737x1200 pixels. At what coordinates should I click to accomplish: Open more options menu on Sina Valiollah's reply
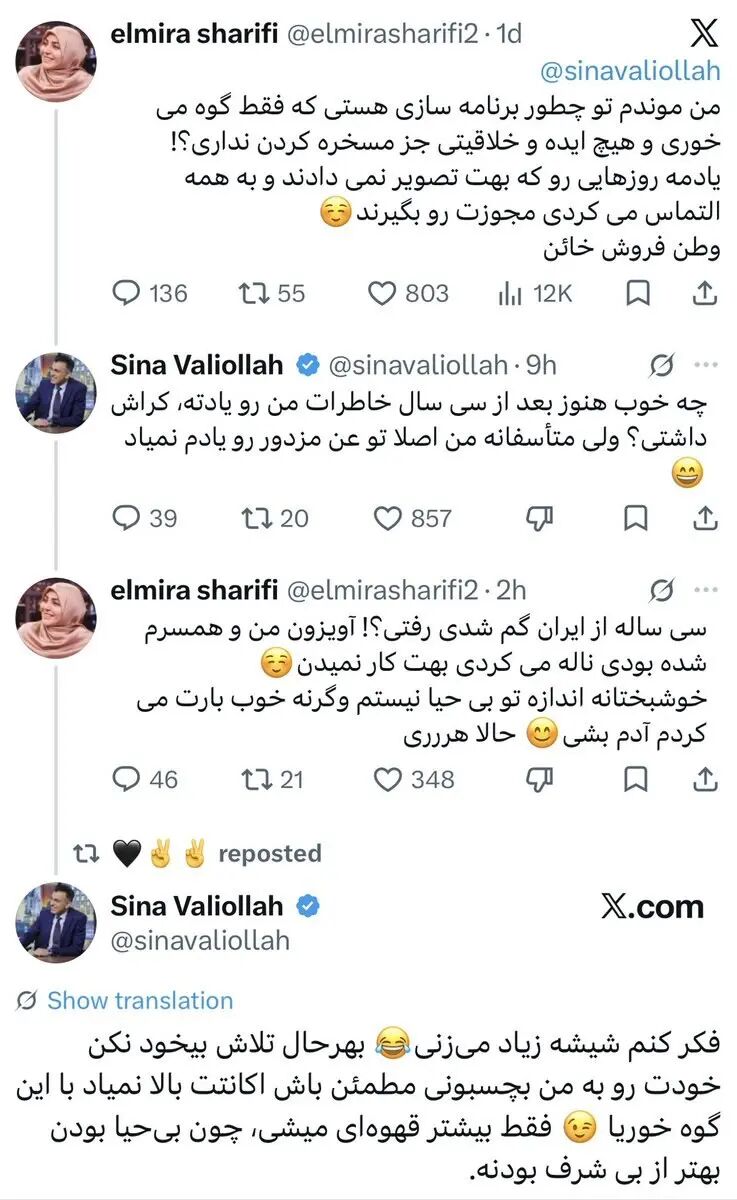click(705, 366)
